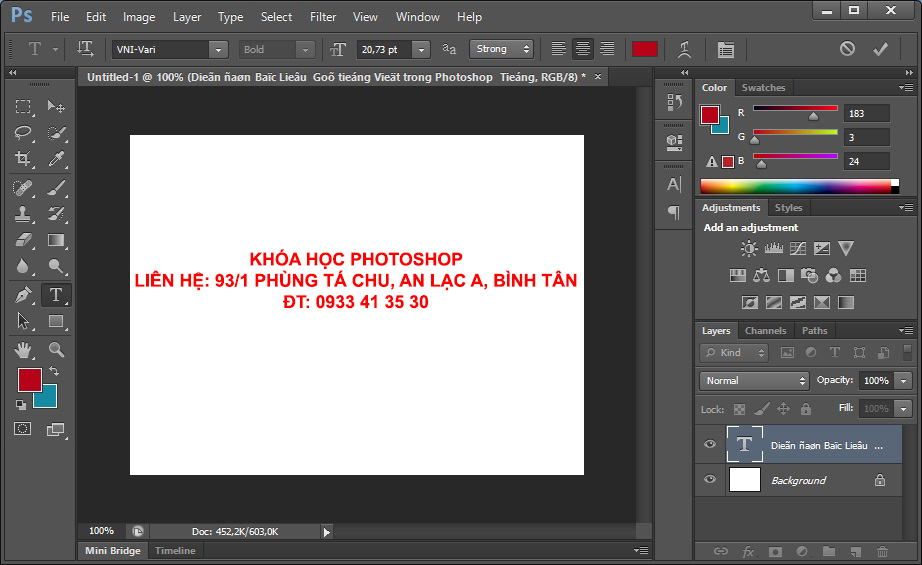Screen dimensions: 922x565
Task: Align text left
Action: (559, 49)
